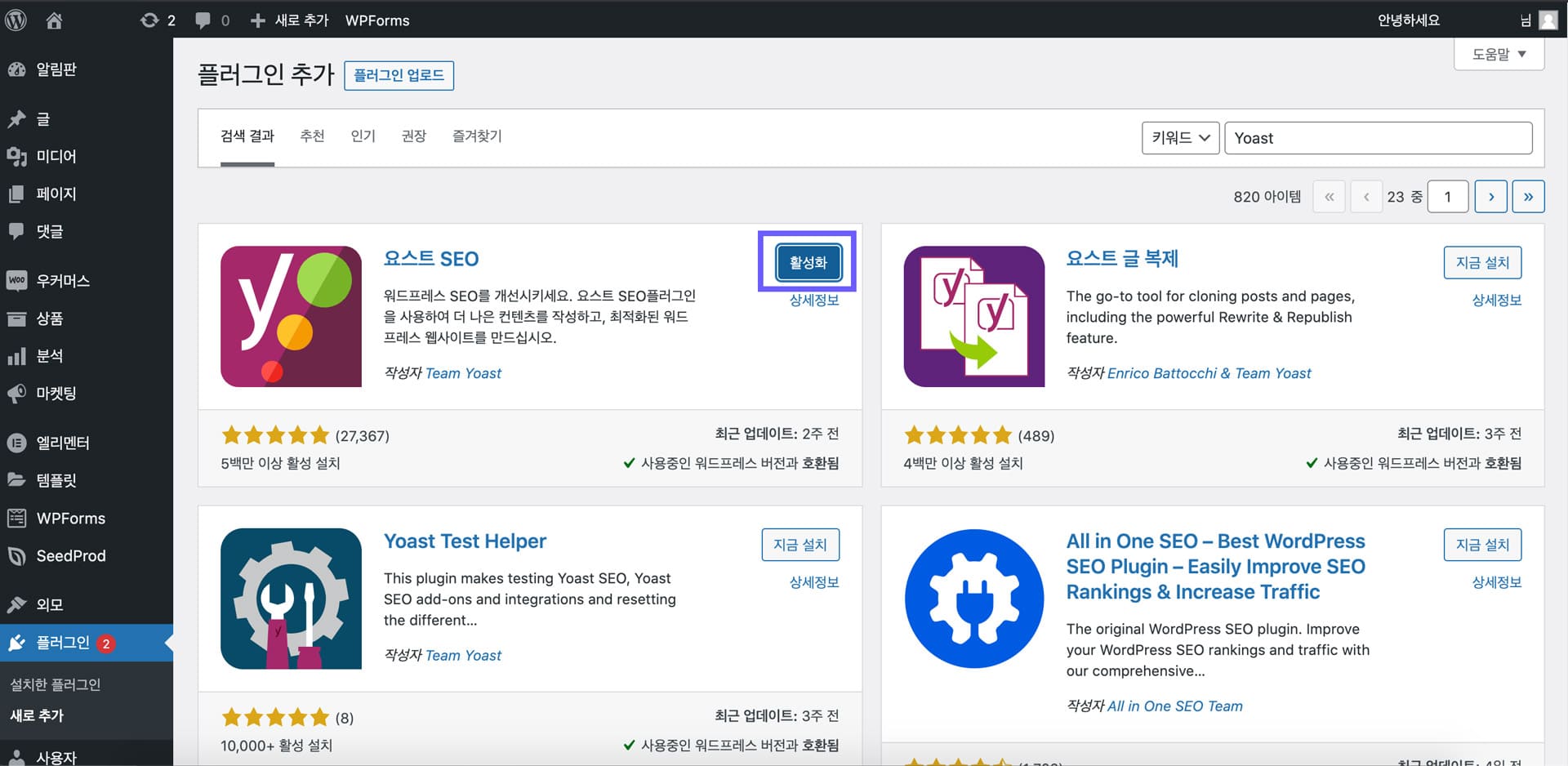
Task: Select 새로 추가 under 플러그인 submenu
Action: (37, 715)
